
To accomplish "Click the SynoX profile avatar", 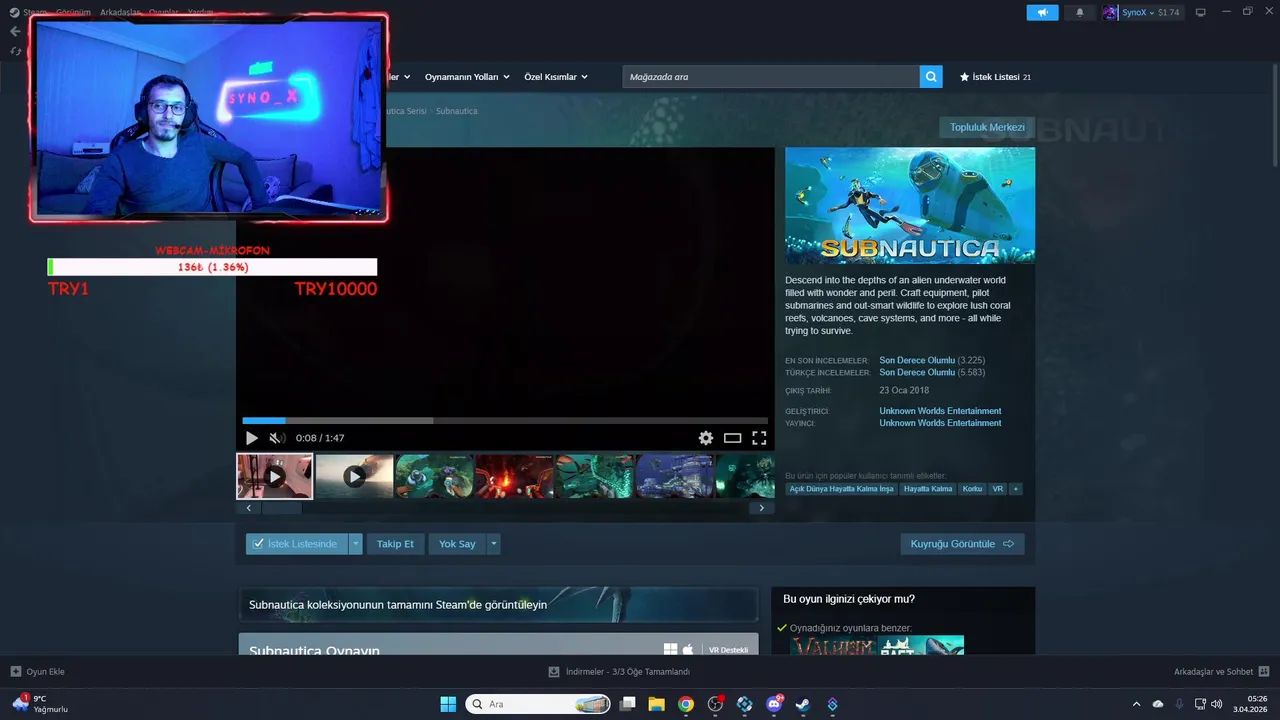I will coord(1110,13).
